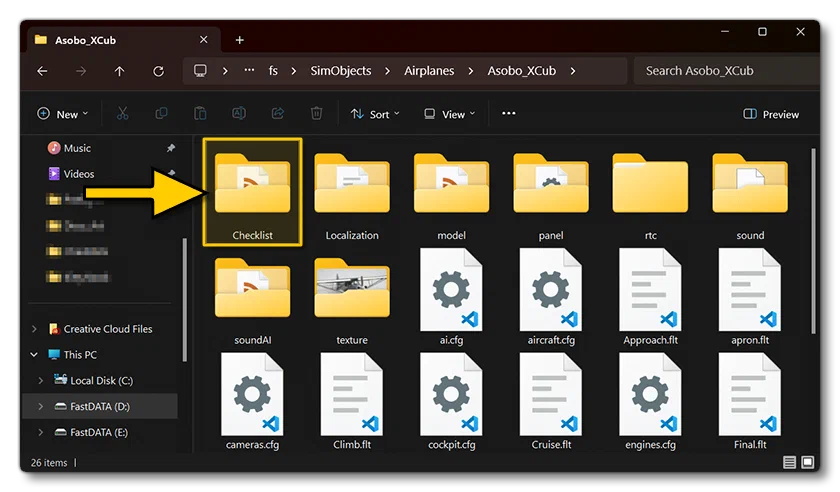Go back with the left arrow
This screenshot has height=492, width=840.
coord(42,71)
